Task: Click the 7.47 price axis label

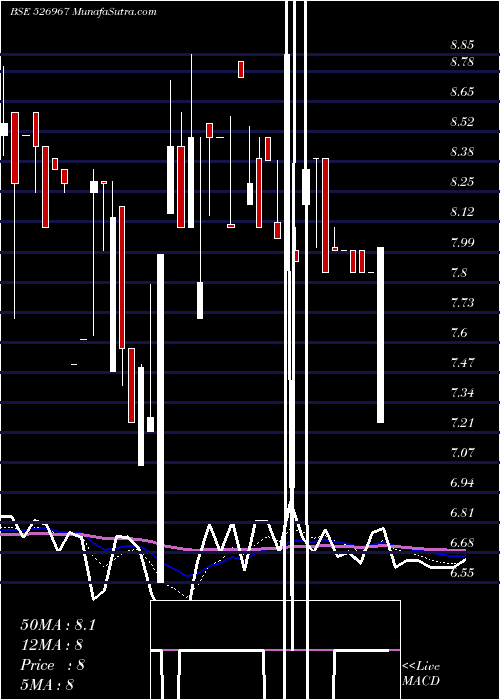Action: click(462, 362)
